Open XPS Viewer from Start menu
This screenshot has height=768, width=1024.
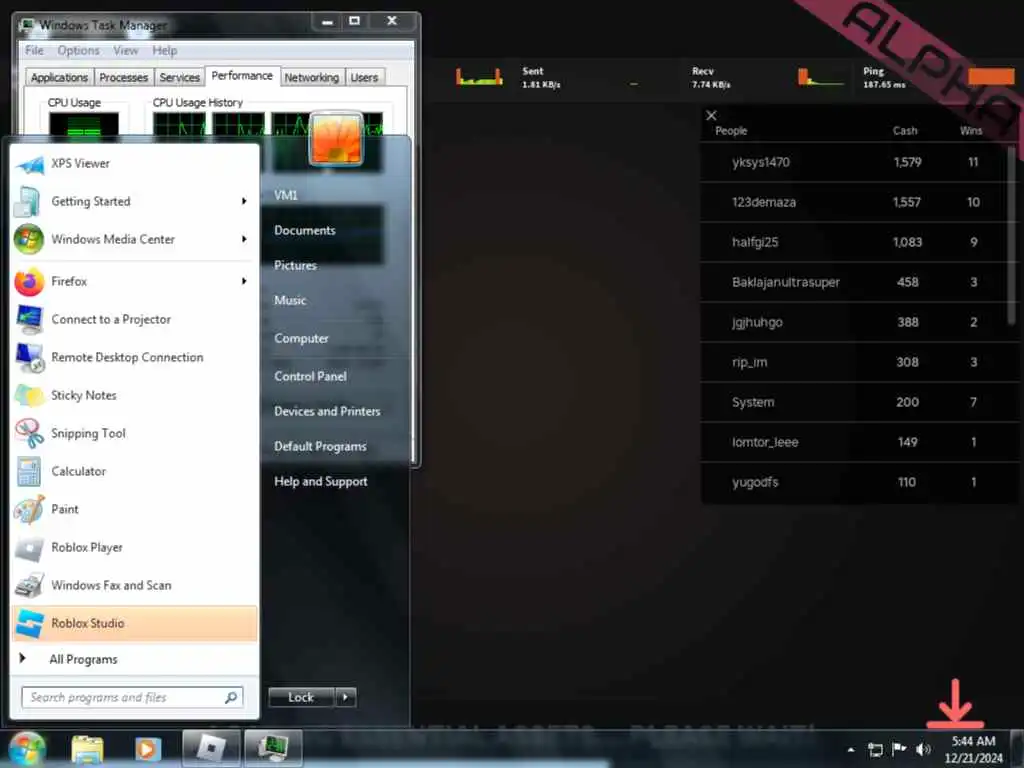pyautogui.click(x=134, y=163)
